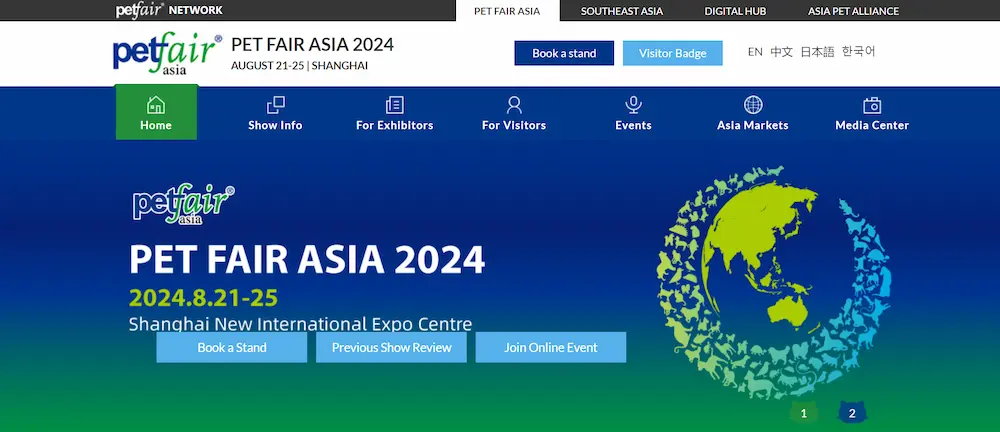Click Previous Show Review button
The image size is (1000, 432).
pos(392,347)
